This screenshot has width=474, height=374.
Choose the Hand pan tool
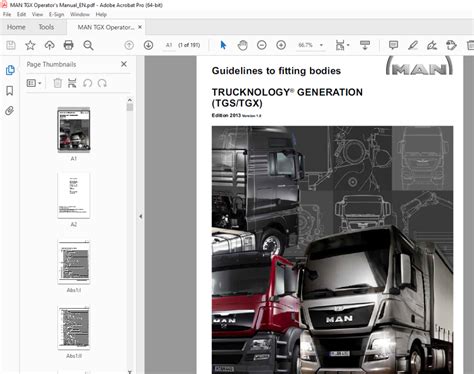[242, 45]
